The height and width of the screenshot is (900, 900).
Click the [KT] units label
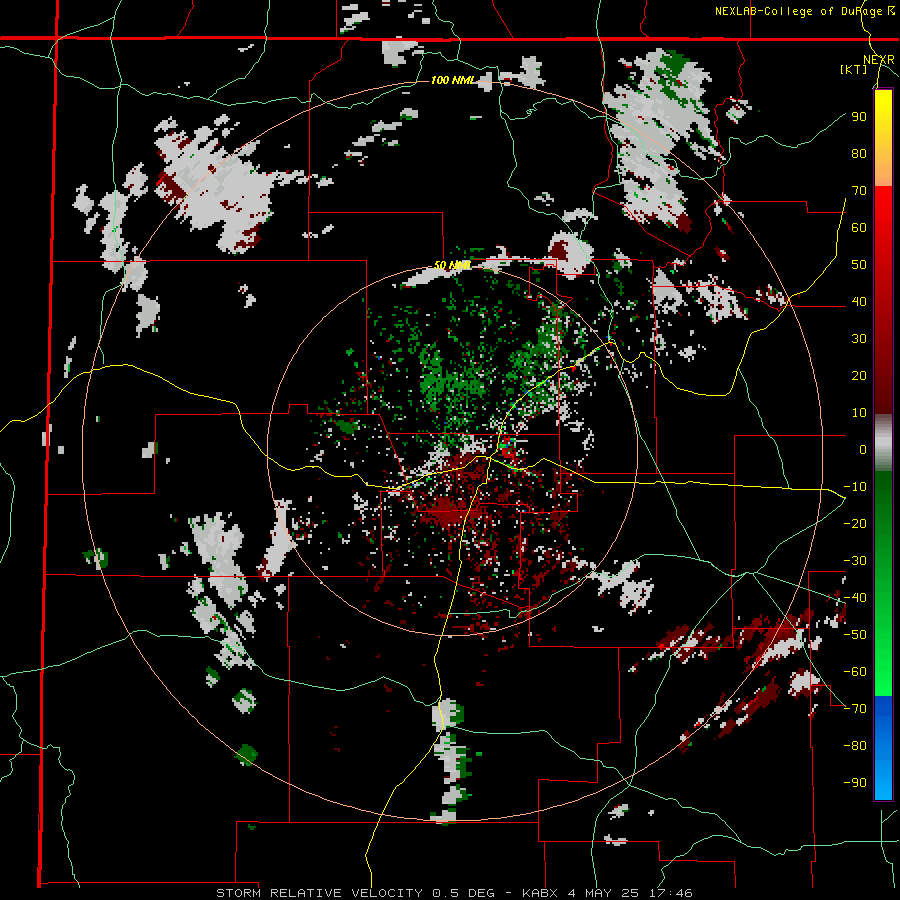point(854,69)
